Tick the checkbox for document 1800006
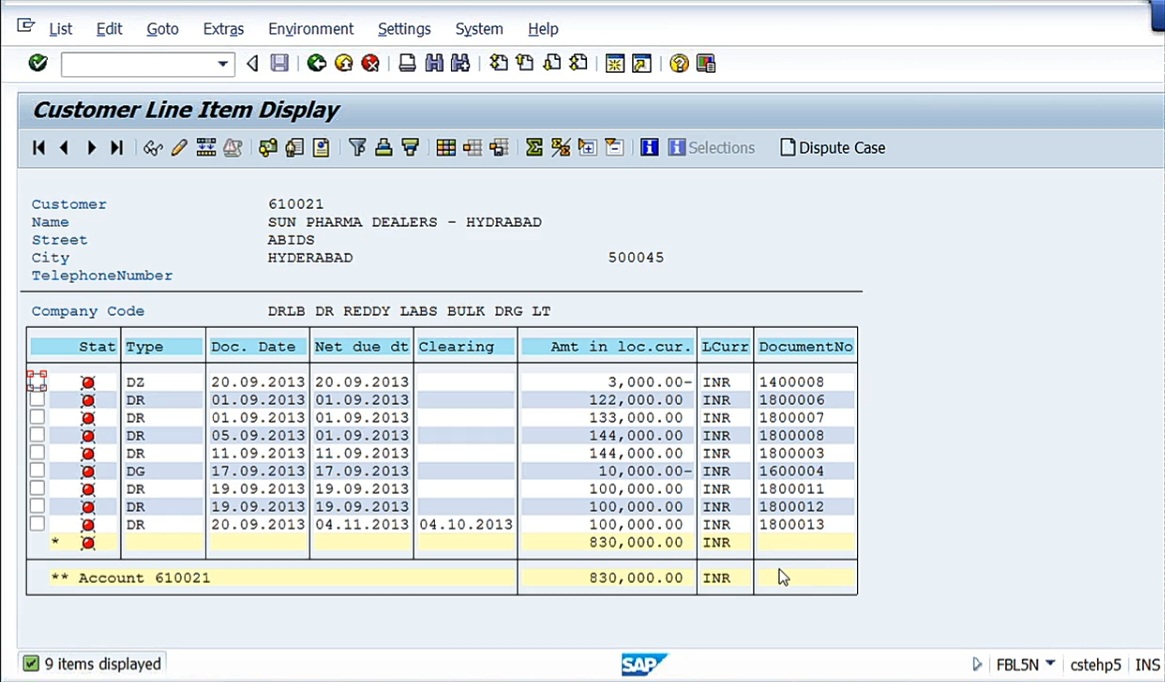 (x=37, y=400)
